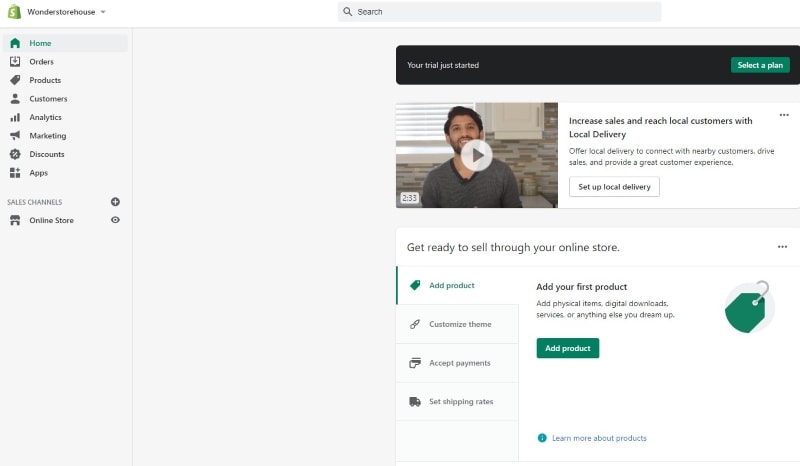800x466 pixels.
Task: Open the Wonderstorehouse store dropdown
Action: (x=66, y=12)
